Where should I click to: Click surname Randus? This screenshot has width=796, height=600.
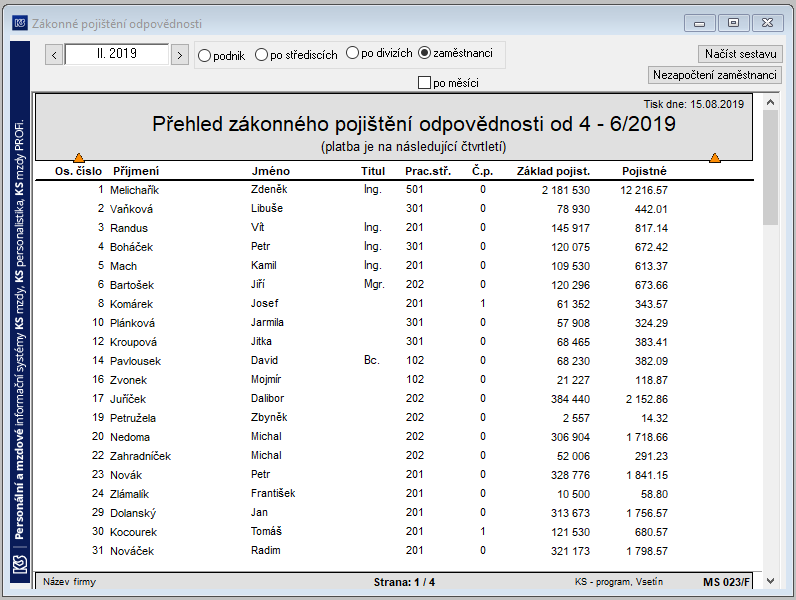(129, 228)
